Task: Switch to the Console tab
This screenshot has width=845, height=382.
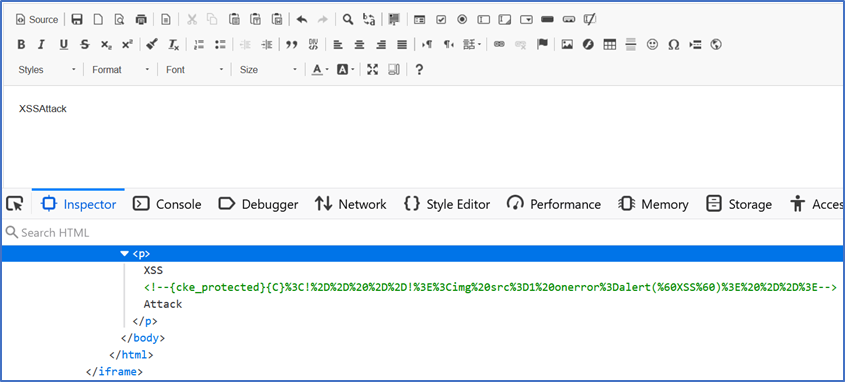Action: 167,204
